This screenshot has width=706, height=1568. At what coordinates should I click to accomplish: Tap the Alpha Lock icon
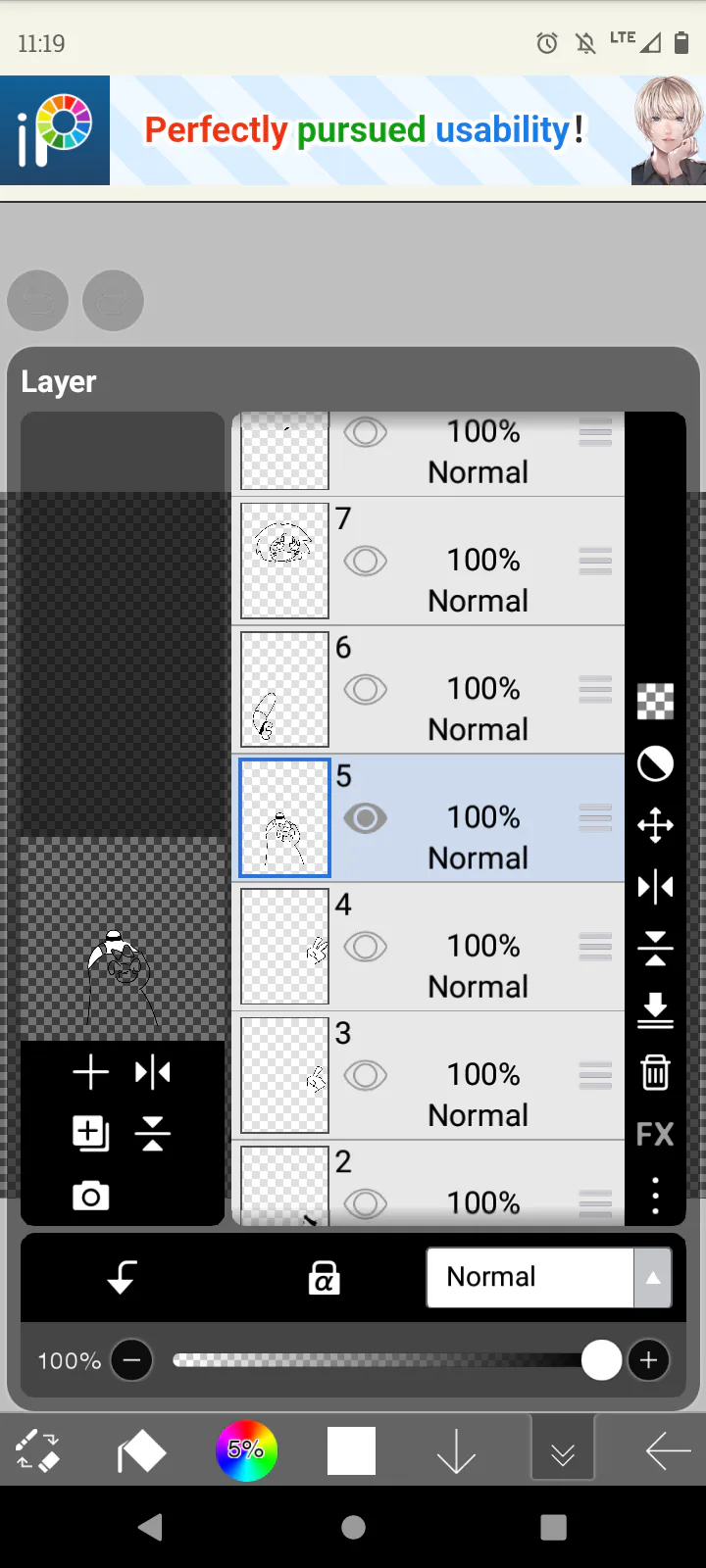[x=324, y=1278]
